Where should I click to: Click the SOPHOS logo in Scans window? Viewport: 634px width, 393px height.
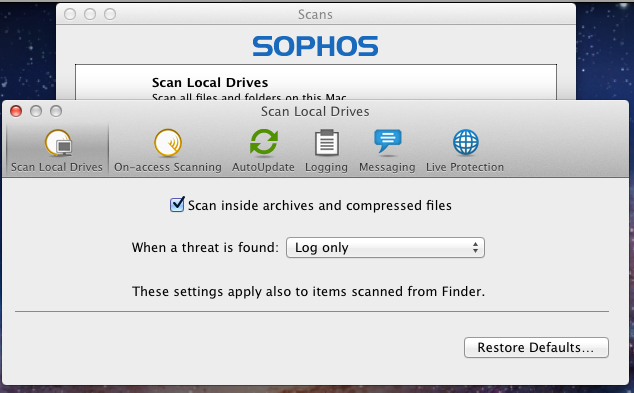(315, 46)
